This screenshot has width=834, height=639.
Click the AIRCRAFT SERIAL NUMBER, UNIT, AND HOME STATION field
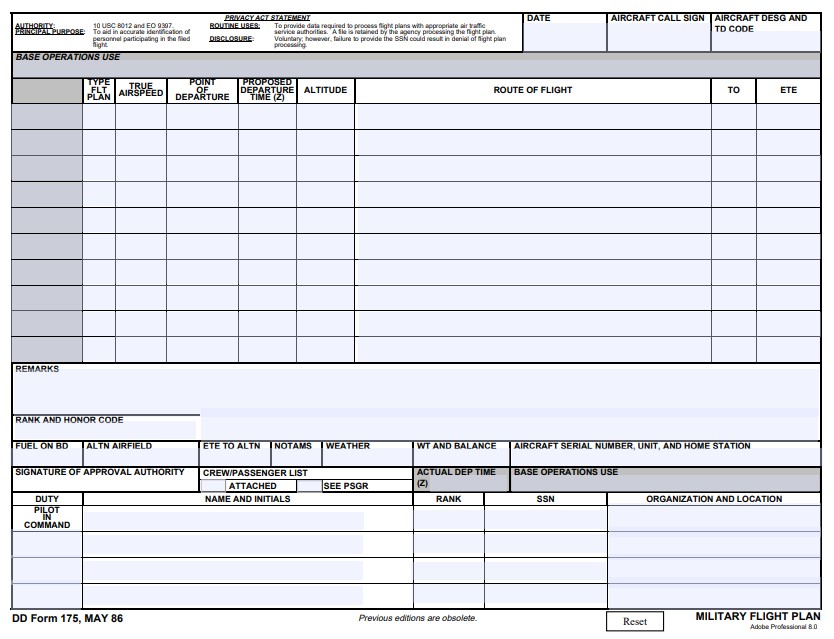click(x=665, y=458)
